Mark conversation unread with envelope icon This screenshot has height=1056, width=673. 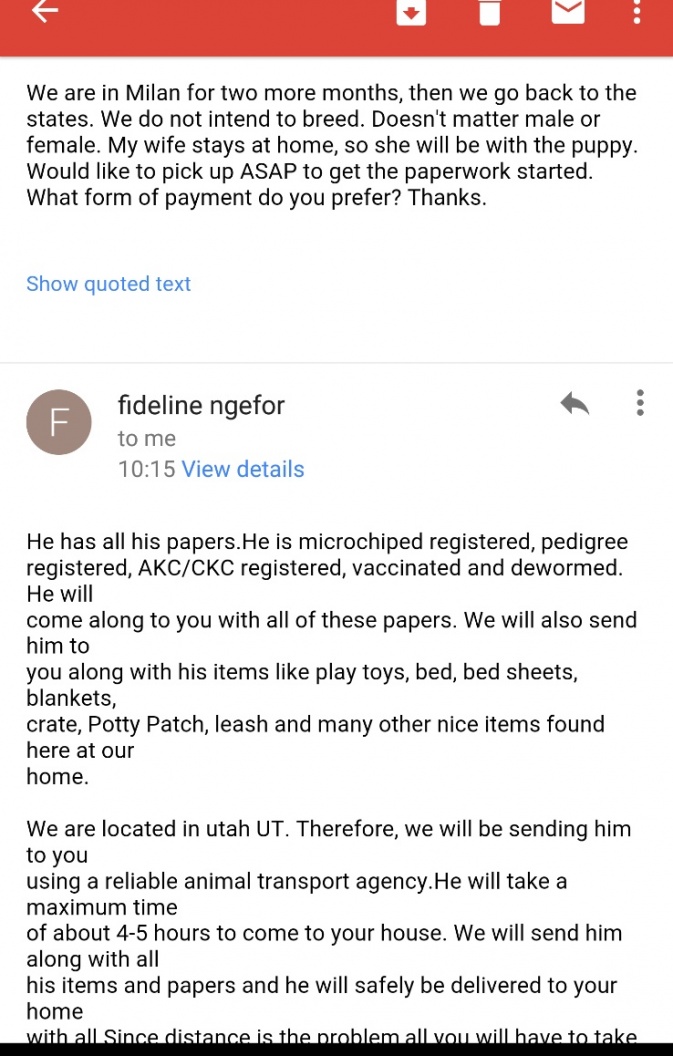coord(568,10)
